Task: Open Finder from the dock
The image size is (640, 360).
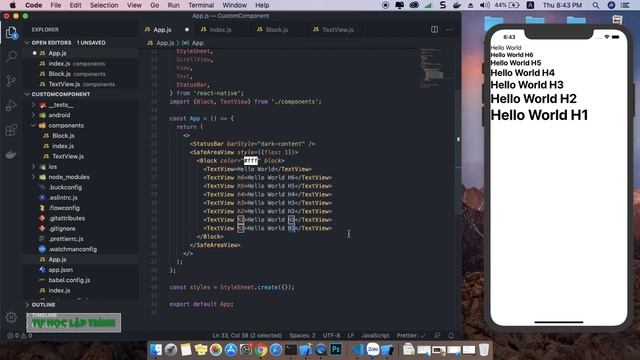Action: tap(156, 350)
